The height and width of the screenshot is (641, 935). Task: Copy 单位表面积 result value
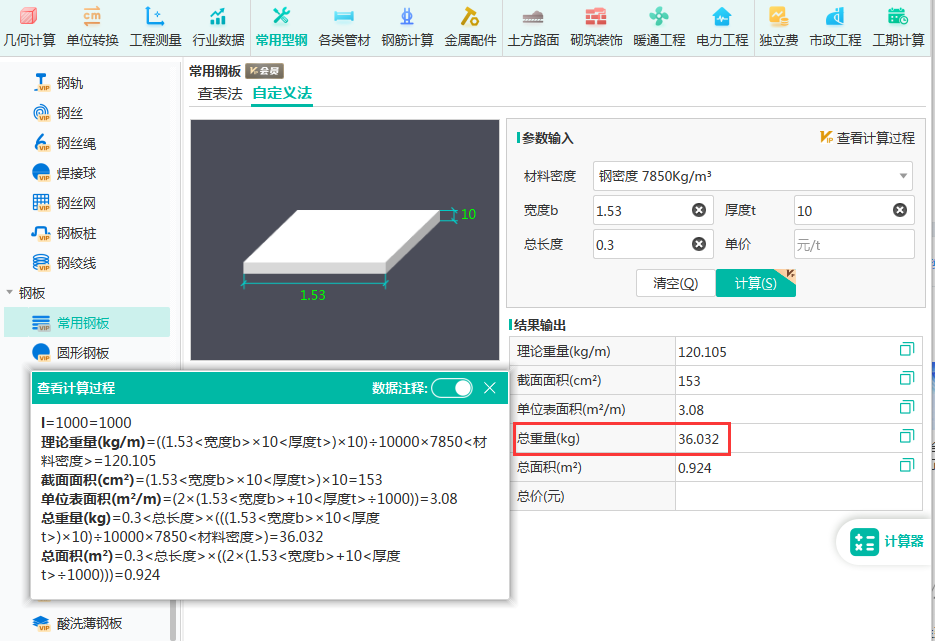pos(906,407)
